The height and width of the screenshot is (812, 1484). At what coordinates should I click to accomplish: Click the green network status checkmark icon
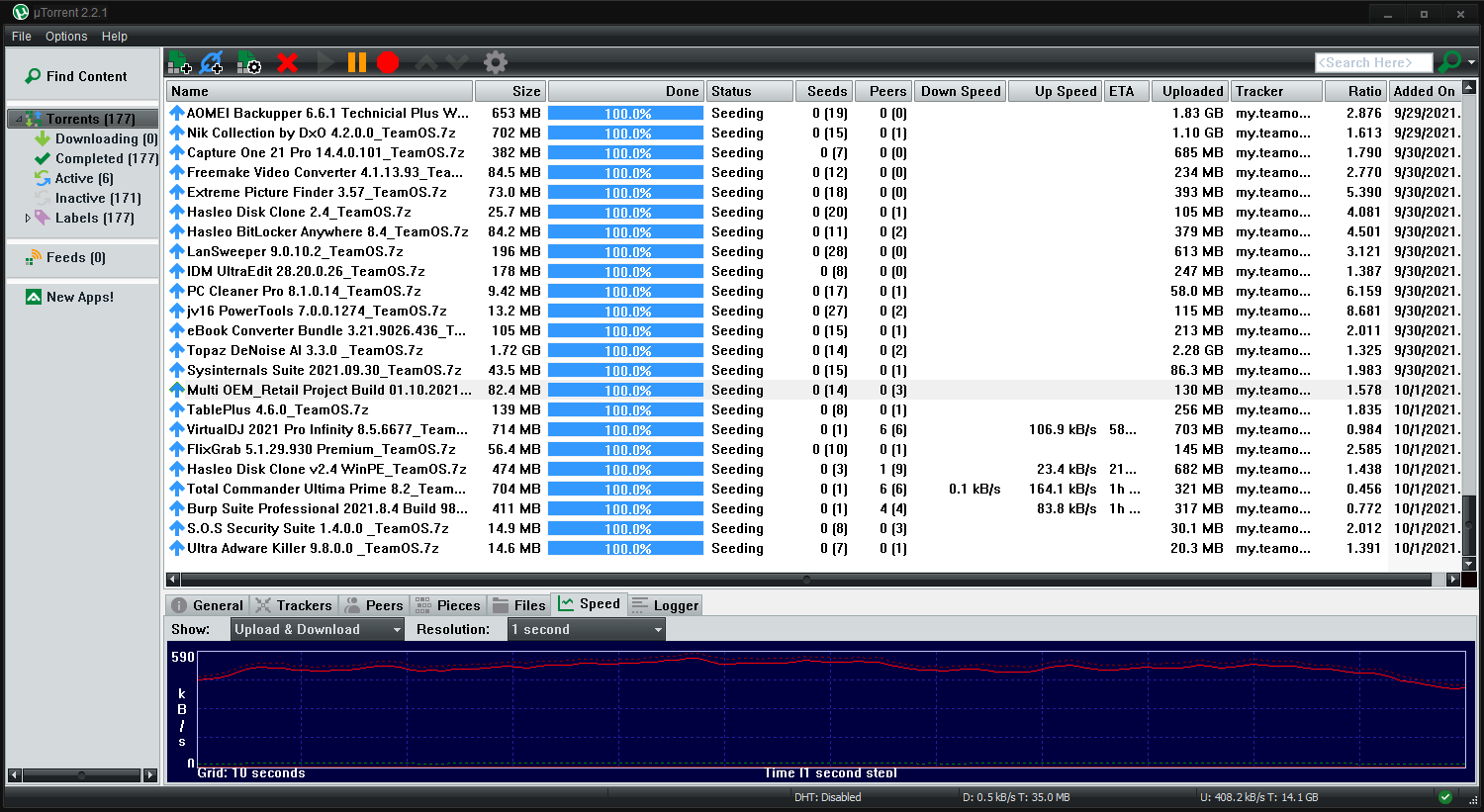point(1445,797)
